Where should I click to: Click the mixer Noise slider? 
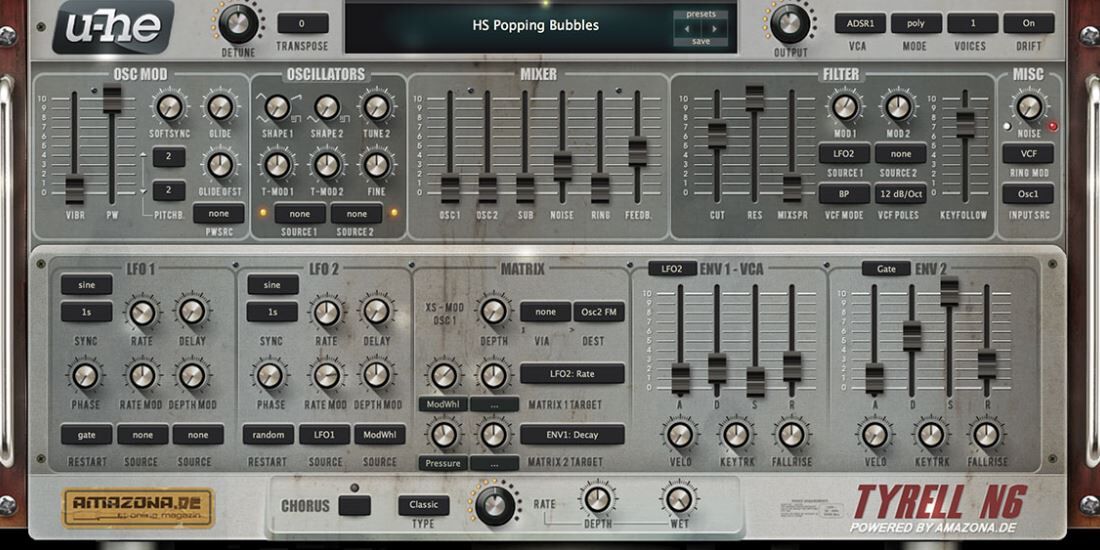(563, 166)
